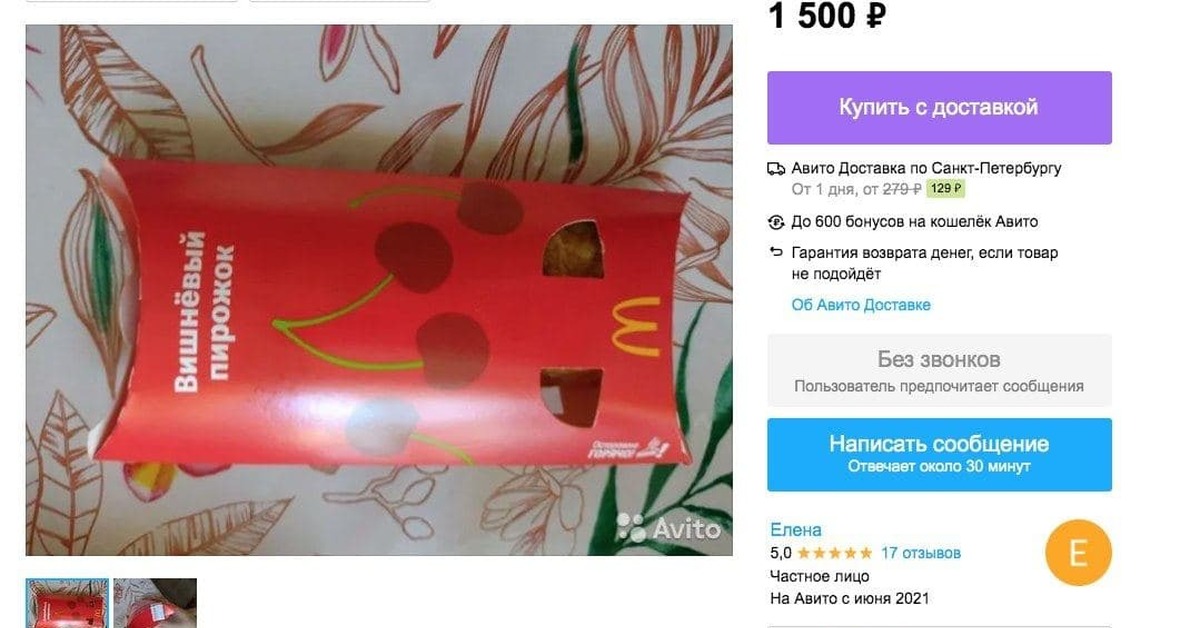Select the second photo thumbnail

coord(155,603)
